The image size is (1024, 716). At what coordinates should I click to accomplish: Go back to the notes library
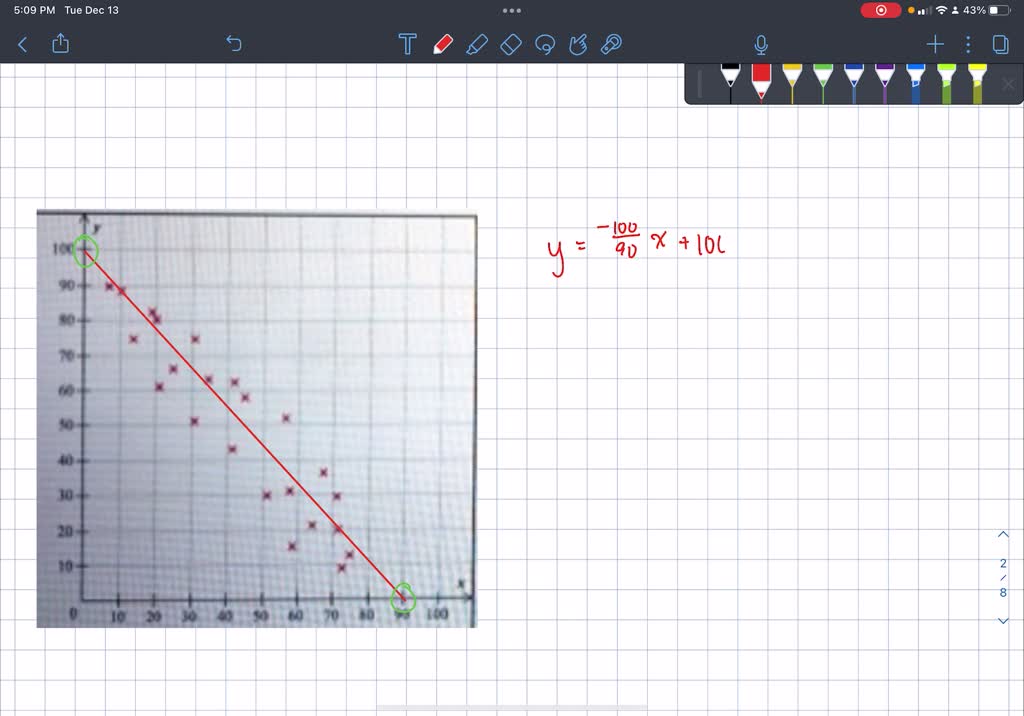[22, 44]
